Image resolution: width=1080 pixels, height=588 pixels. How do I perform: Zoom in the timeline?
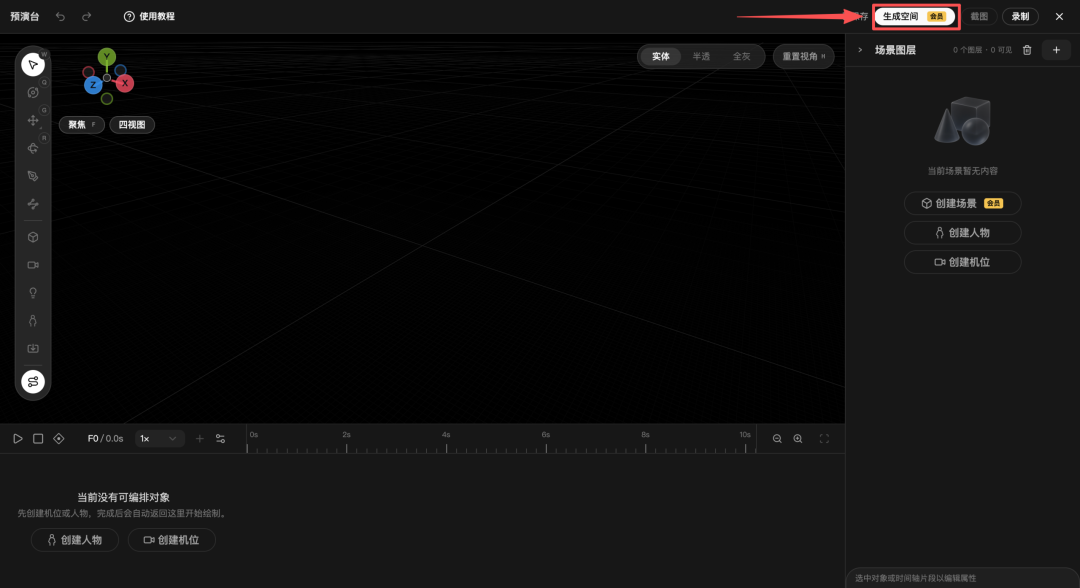click(798, 439)
